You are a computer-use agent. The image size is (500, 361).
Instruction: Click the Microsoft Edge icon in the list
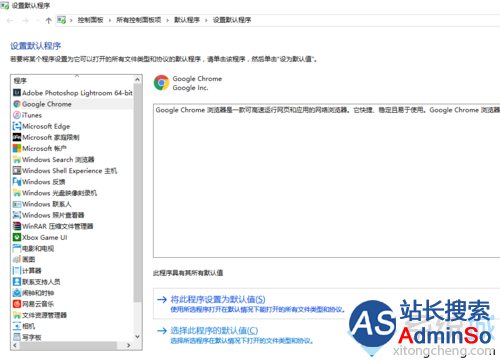point(17,126)
